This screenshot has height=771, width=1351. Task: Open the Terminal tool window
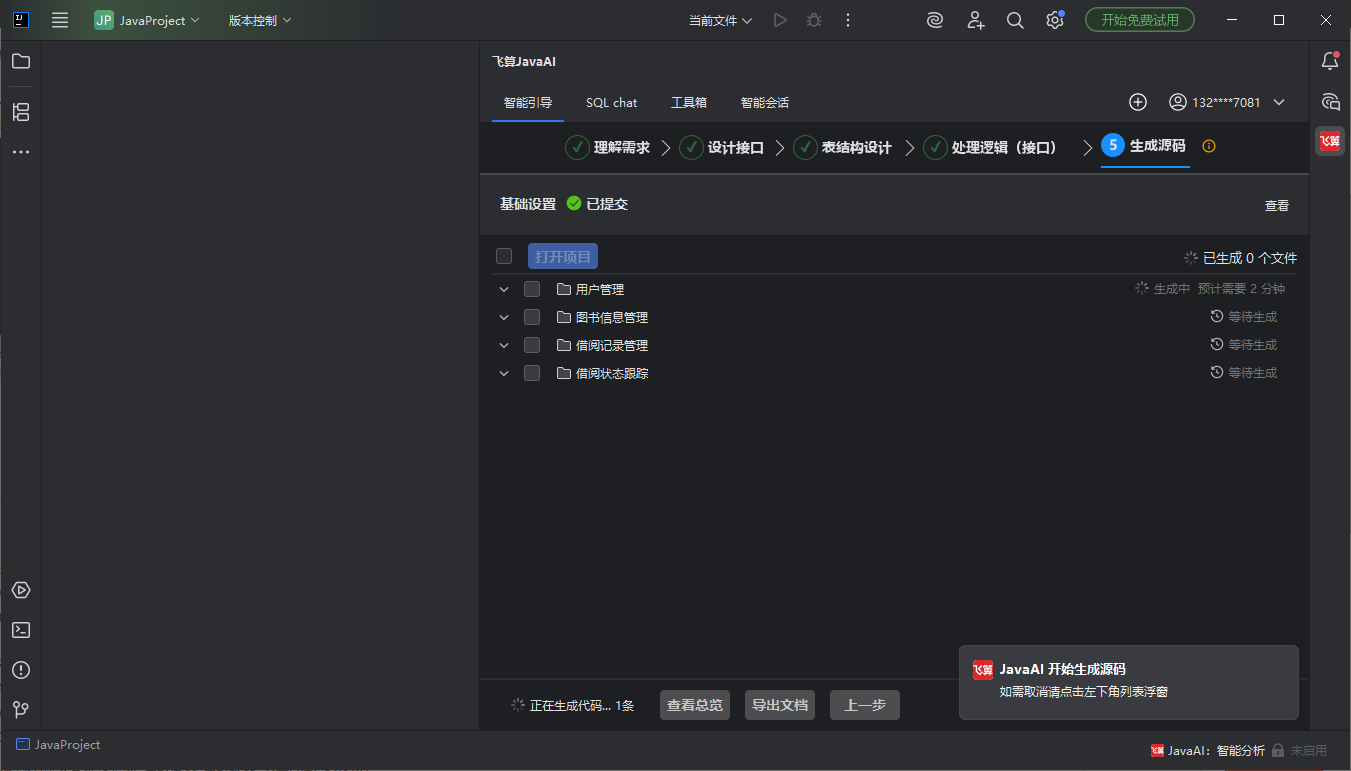pos(21,630)
